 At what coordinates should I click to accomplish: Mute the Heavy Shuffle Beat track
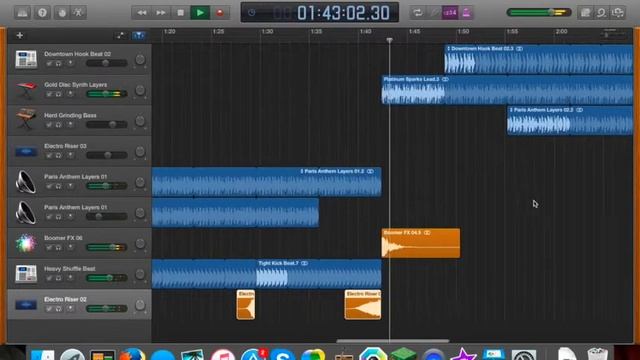tap(49, 278)
